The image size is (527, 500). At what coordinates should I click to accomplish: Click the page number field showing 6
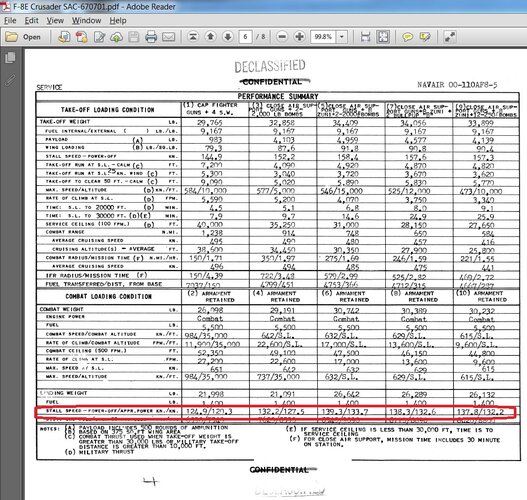(x=245, y=37)
